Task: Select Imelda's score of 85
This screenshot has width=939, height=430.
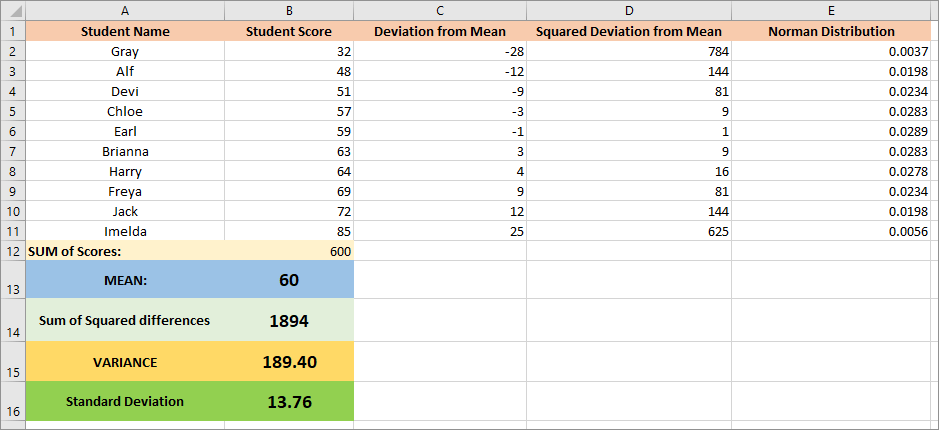Action: 289,231
